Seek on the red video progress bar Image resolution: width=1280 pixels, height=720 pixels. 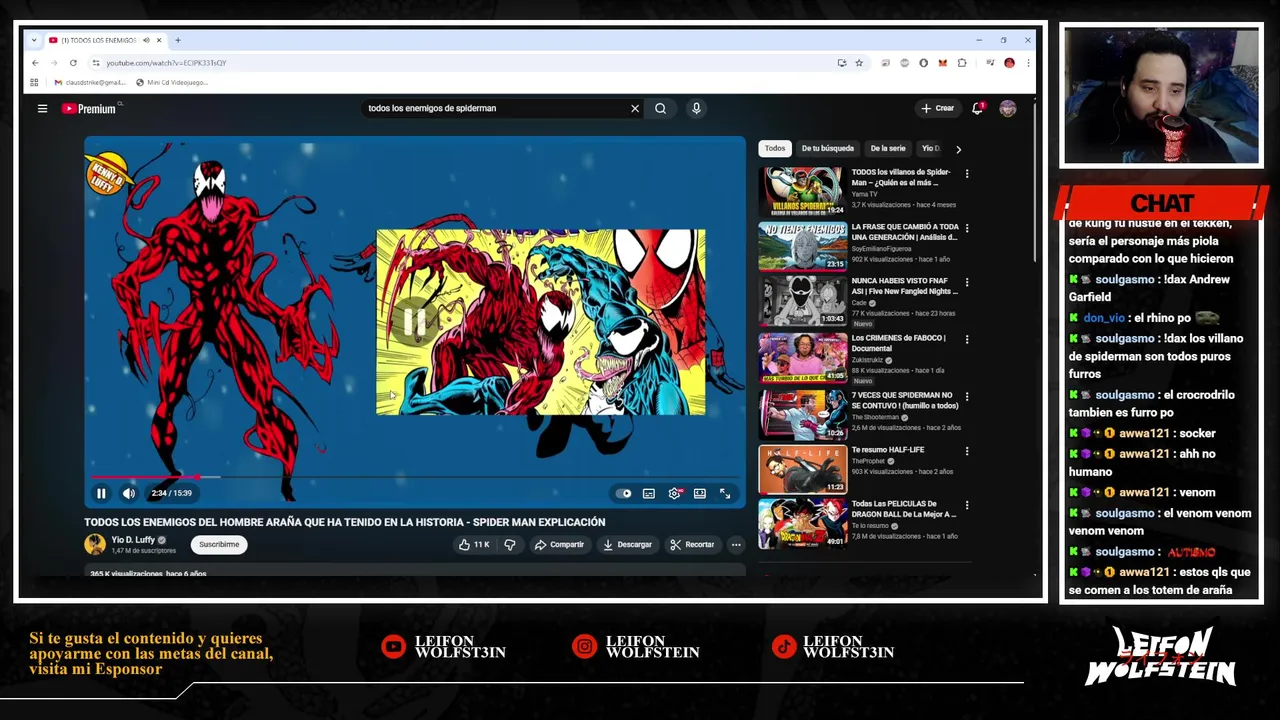tap(414, 477)
